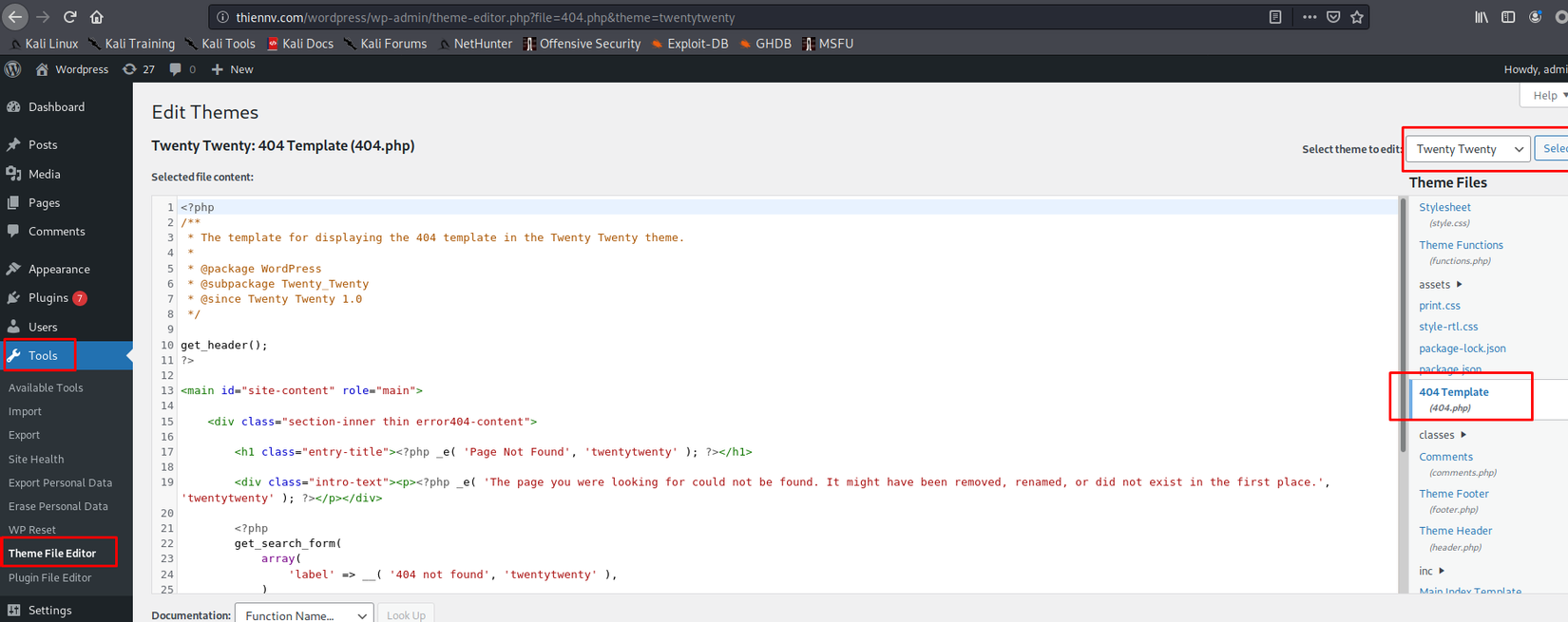Viewport: 1568px width, 622px height.
Task: Click New in the admin bar
Action: tap(232, 69)
